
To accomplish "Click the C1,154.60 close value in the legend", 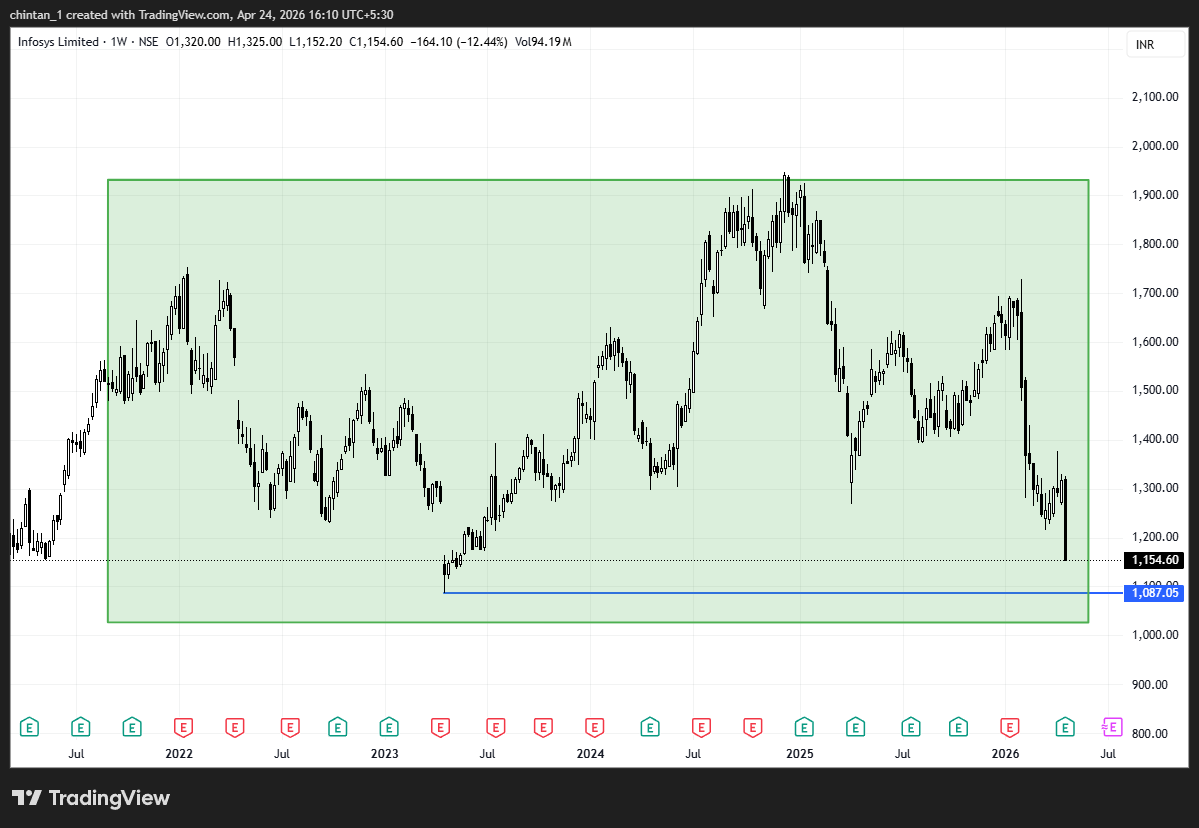I will (x=376, y=42).
